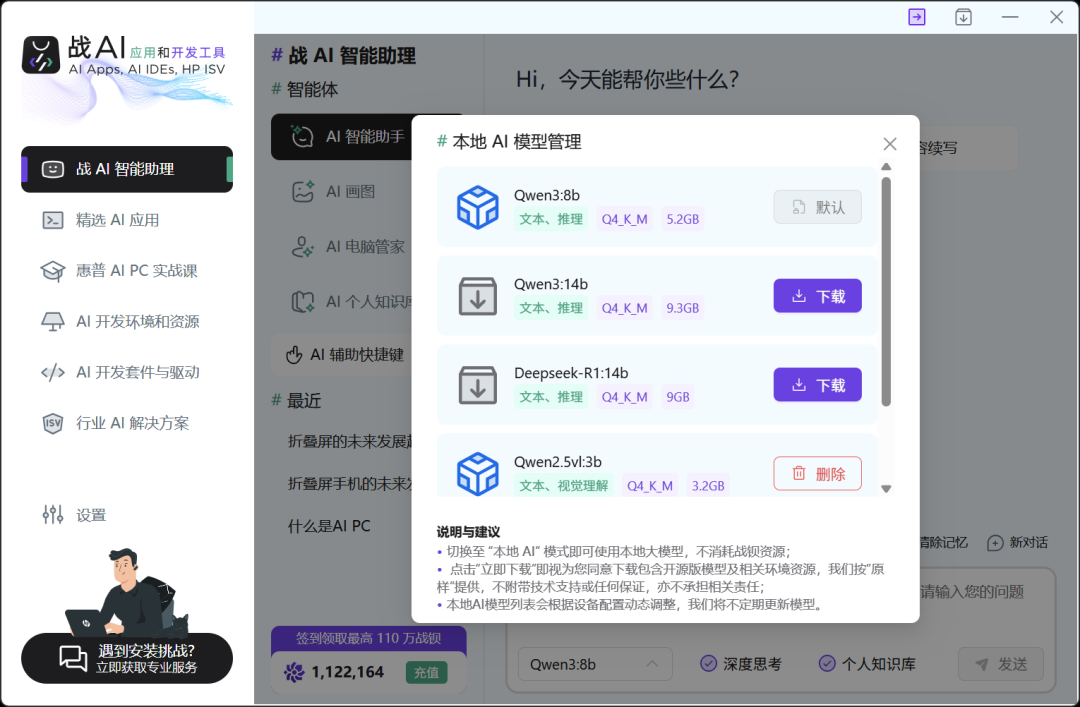The height and width of the screenshot is (707, 1080).
Task: Toggle 深度思考 option
Action: click(x=740, y=664)
